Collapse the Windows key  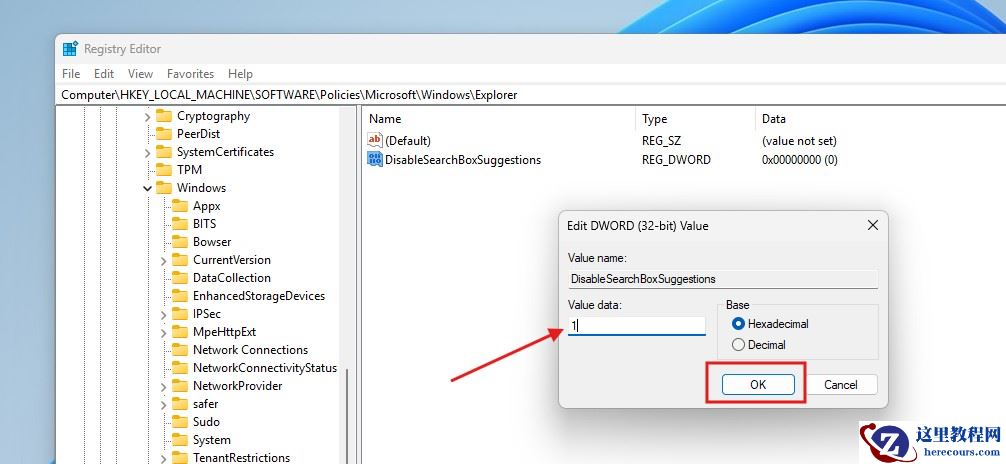click(x=148, y=189)
